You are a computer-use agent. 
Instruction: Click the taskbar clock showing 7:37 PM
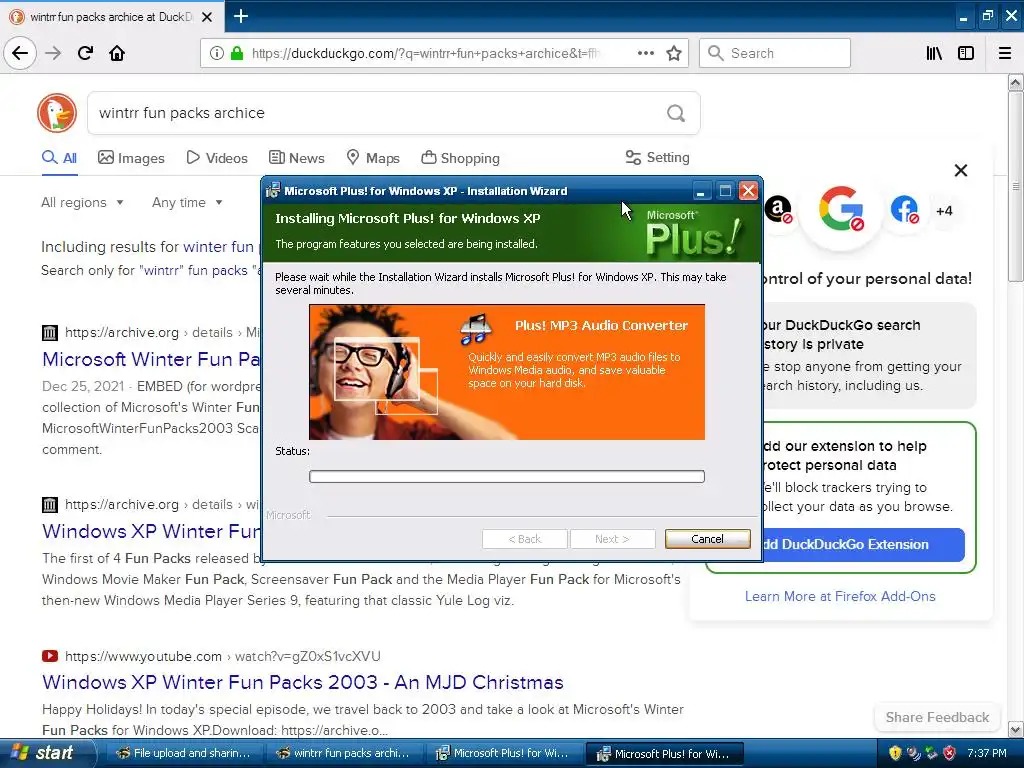(987, 753)
